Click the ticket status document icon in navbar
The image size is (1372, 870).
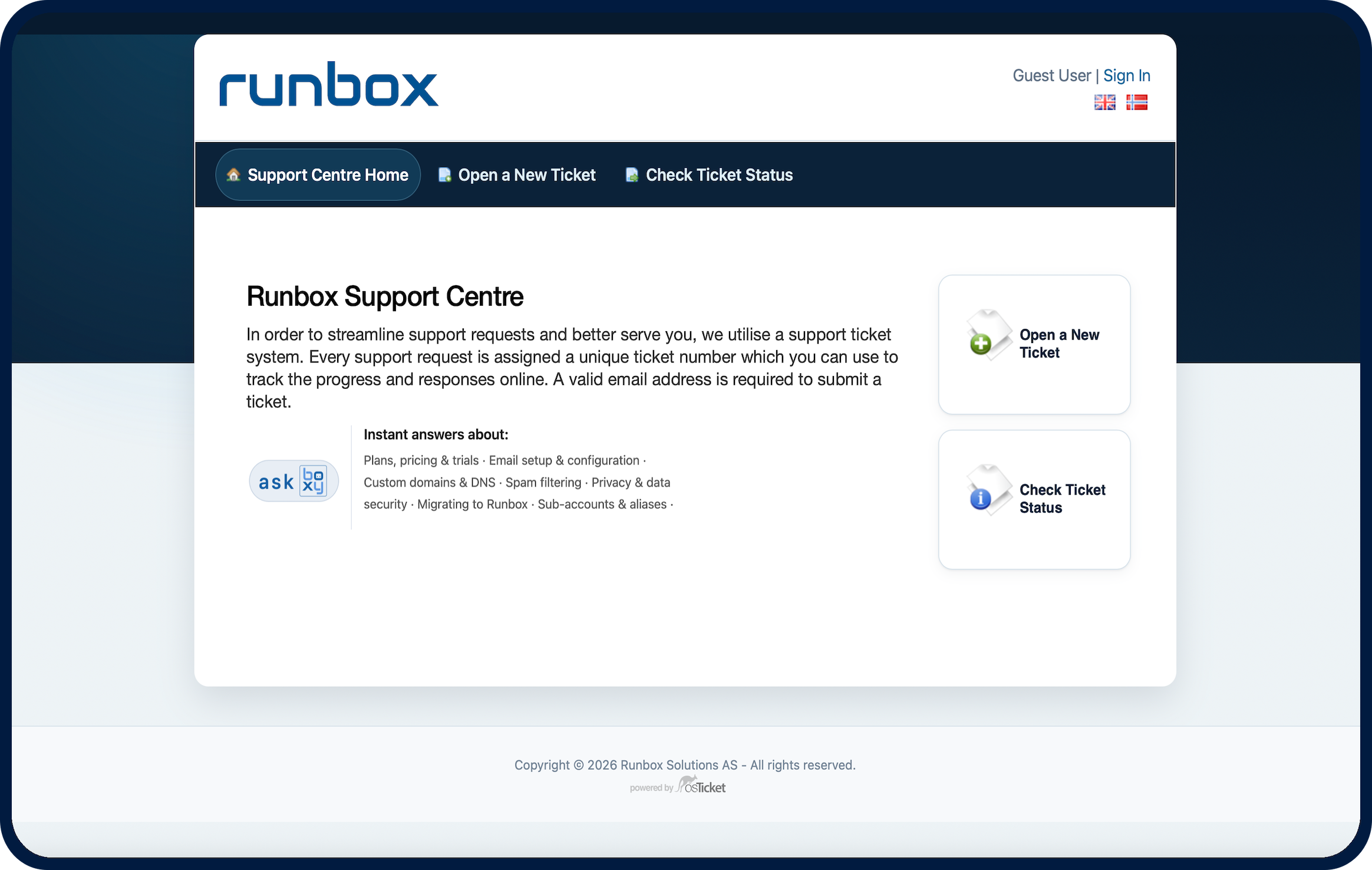pos(632,175)
